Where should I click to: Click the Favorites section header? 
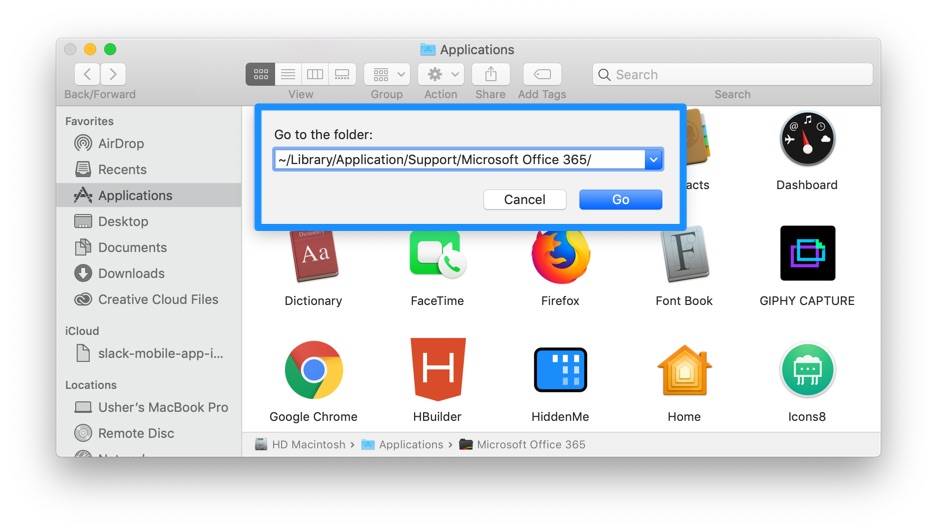coord(89,121)
